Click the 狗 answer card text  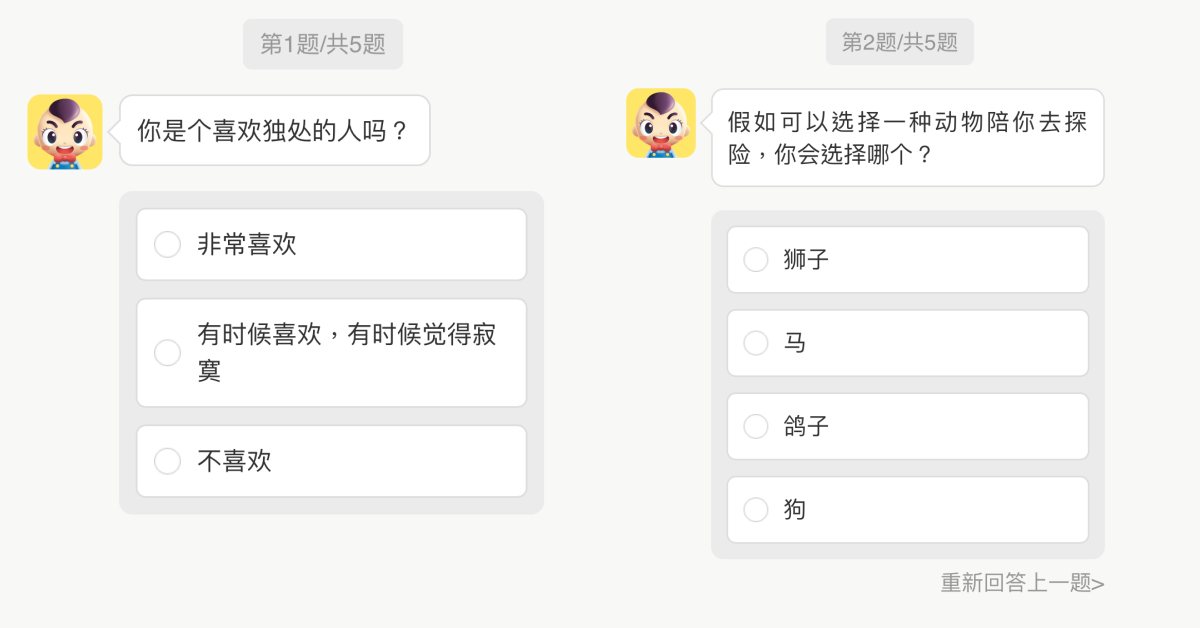(x=795, y=510)
